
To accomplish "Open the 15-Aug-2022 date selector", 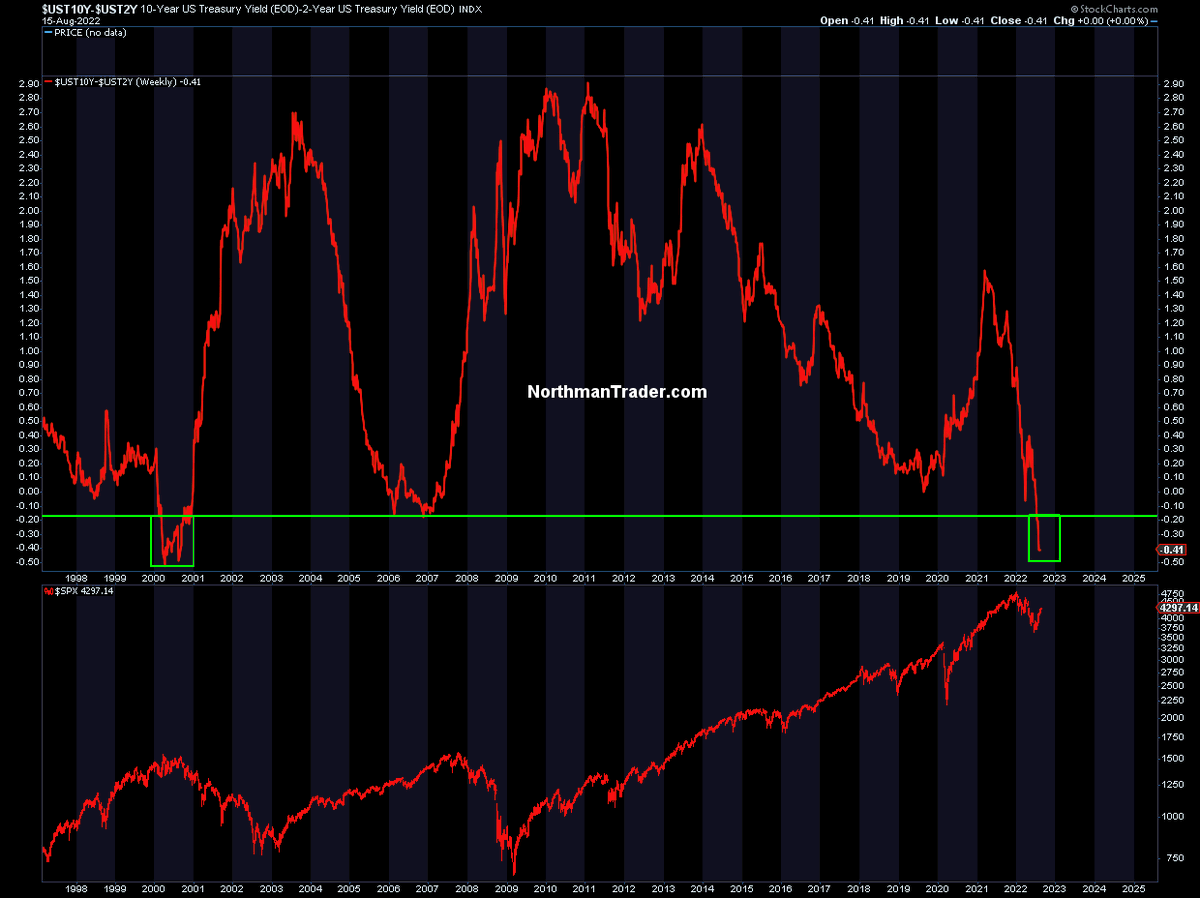I will point(71,19).
